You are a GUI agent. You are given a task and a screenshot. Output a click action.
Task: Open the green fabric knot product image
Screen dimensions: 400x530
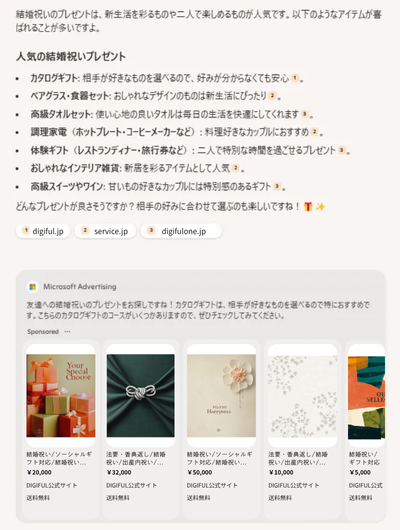point(141,395)
